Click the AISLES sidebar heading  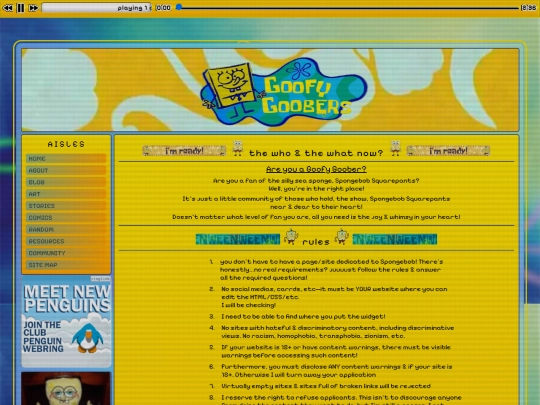[x=66, y=144]
